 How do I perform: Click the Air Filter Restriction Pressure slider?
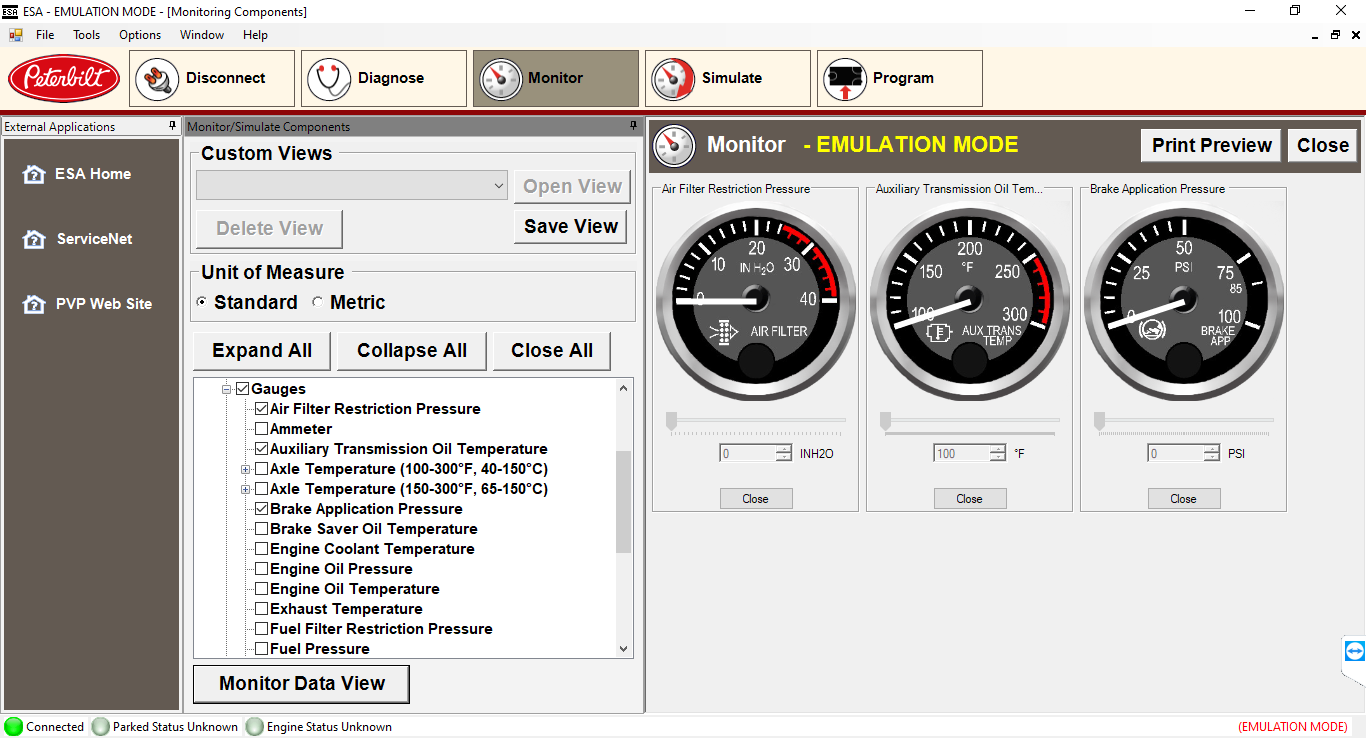pyautogui.click(x=672, y=420)
